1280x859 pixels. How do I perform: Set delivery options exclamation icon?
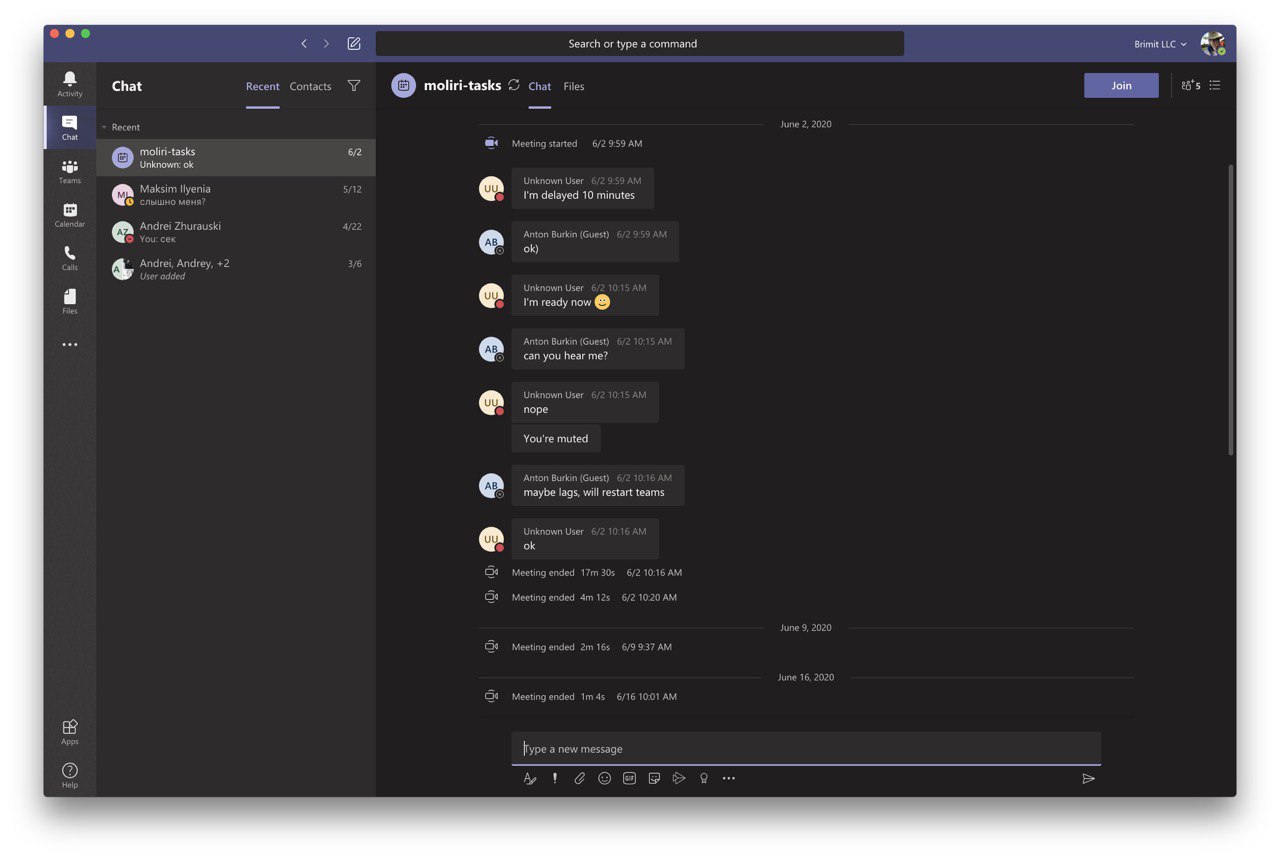(555, 778)
